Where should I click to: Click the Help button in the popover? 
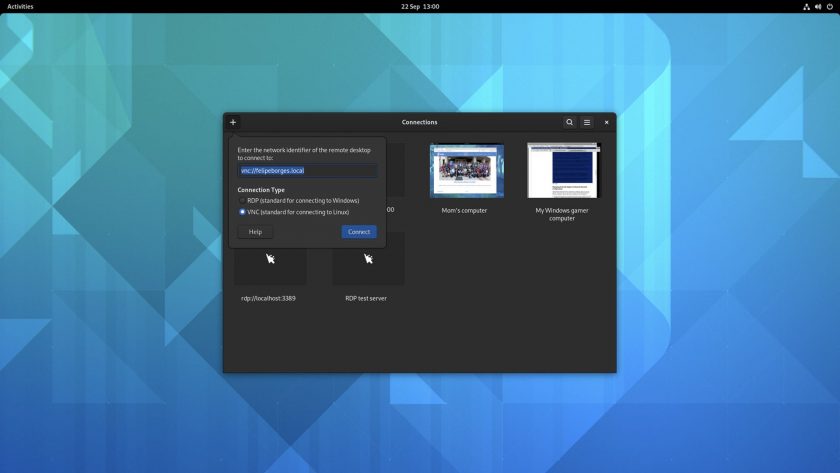(256, 232)
